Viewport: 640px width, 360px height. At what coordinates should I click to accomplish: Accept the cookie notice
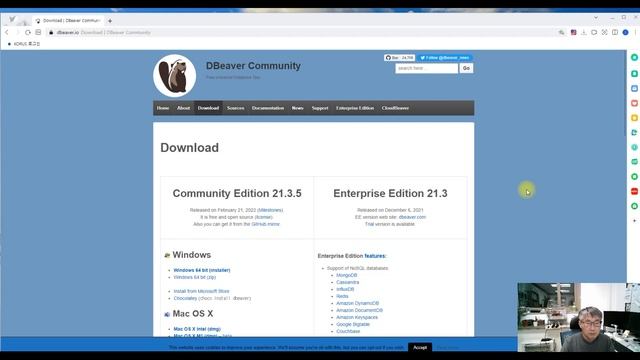(420, 347)
